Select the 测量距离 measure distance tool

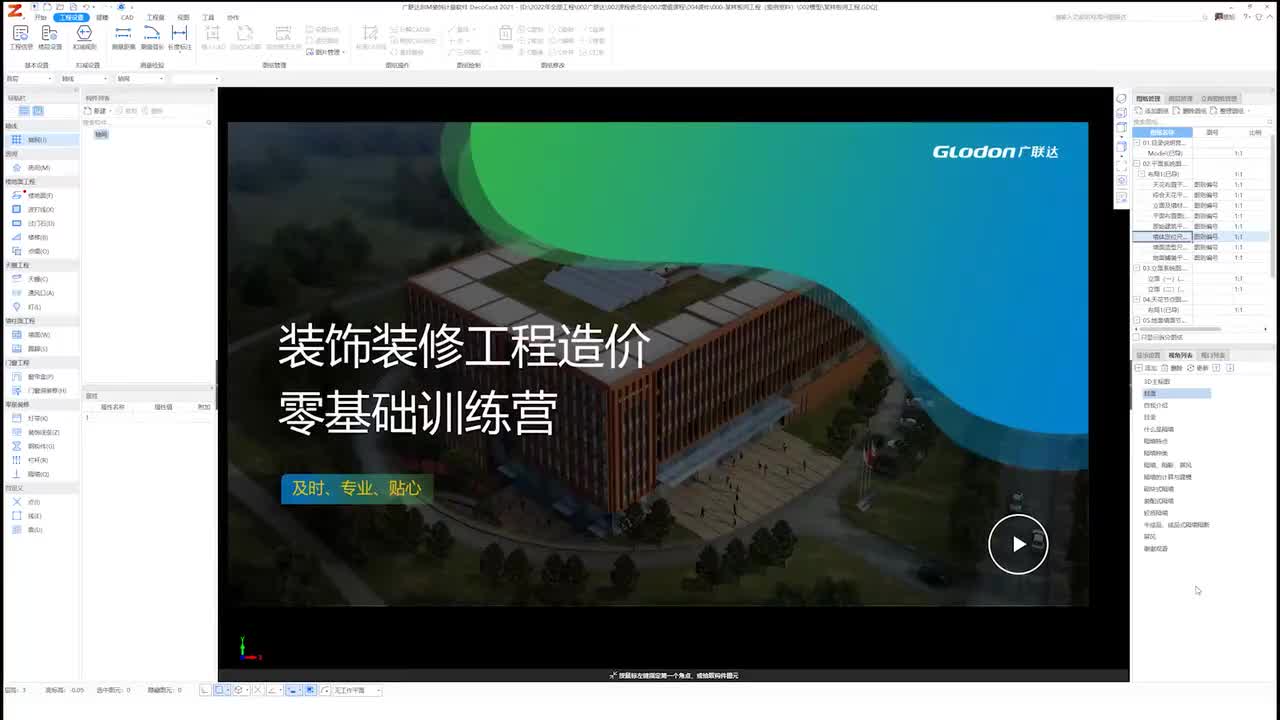(123, 38)
